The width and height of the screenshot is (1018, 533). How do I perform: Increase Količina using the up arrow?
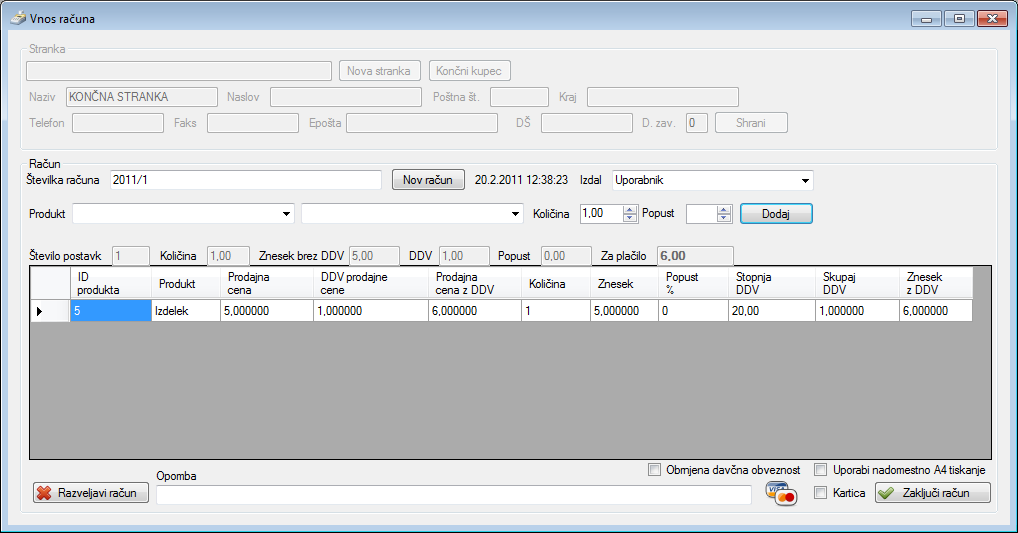tap(630, 209)
